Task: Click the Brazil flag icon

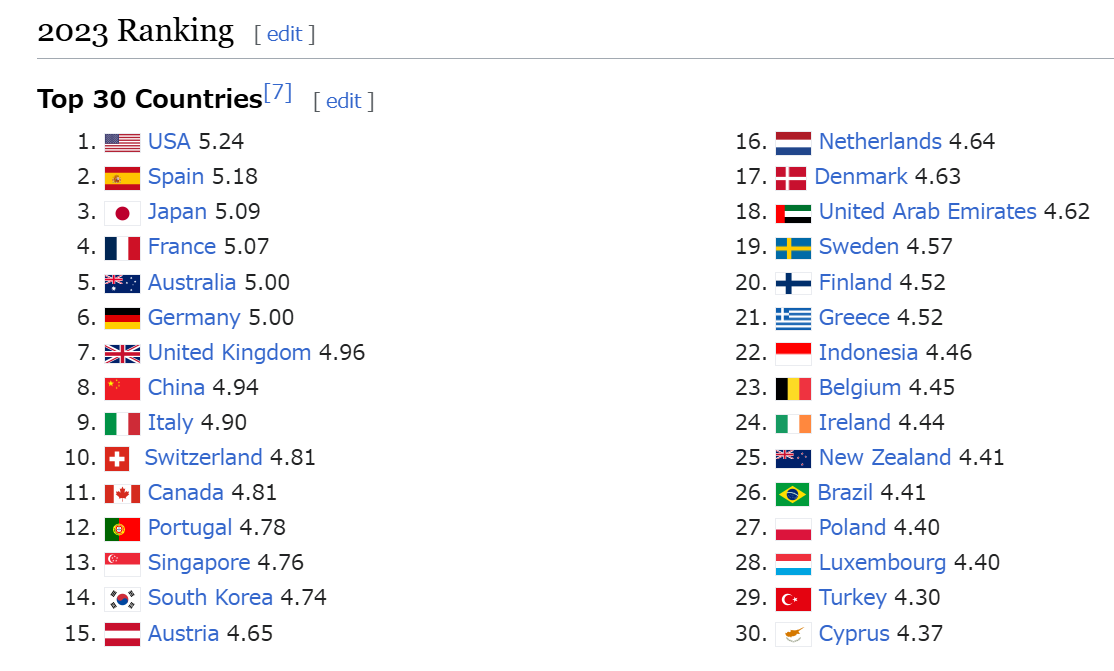Action: (792, 493)
